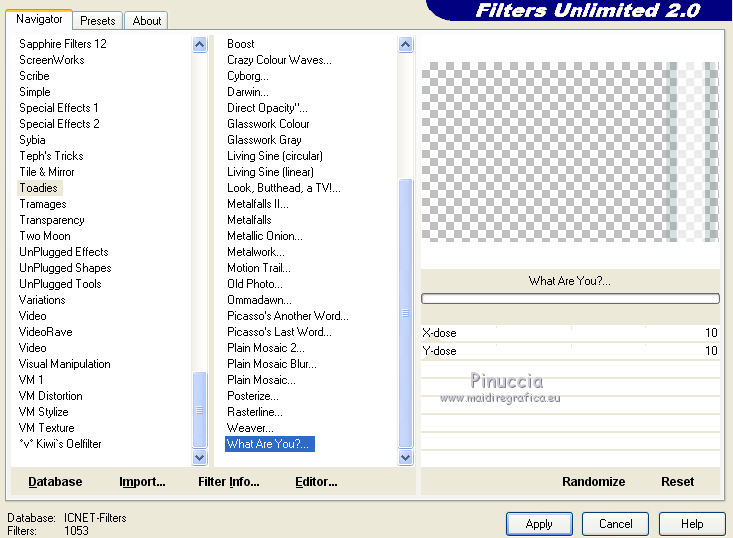Choose Living Sine (circular) filter

(274, 156)
